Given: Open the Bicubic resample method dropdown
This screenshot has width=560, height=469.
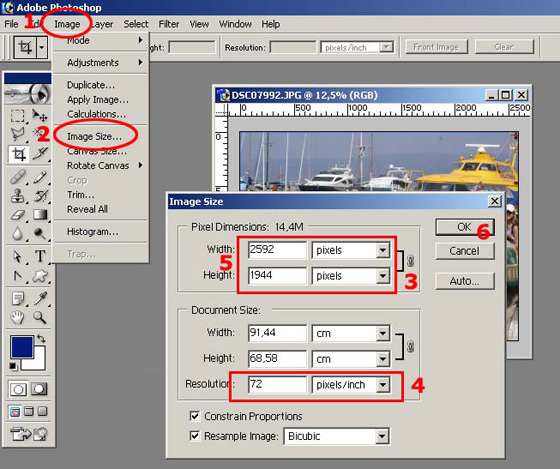Looking at the screenshot, I should point(382,436).
